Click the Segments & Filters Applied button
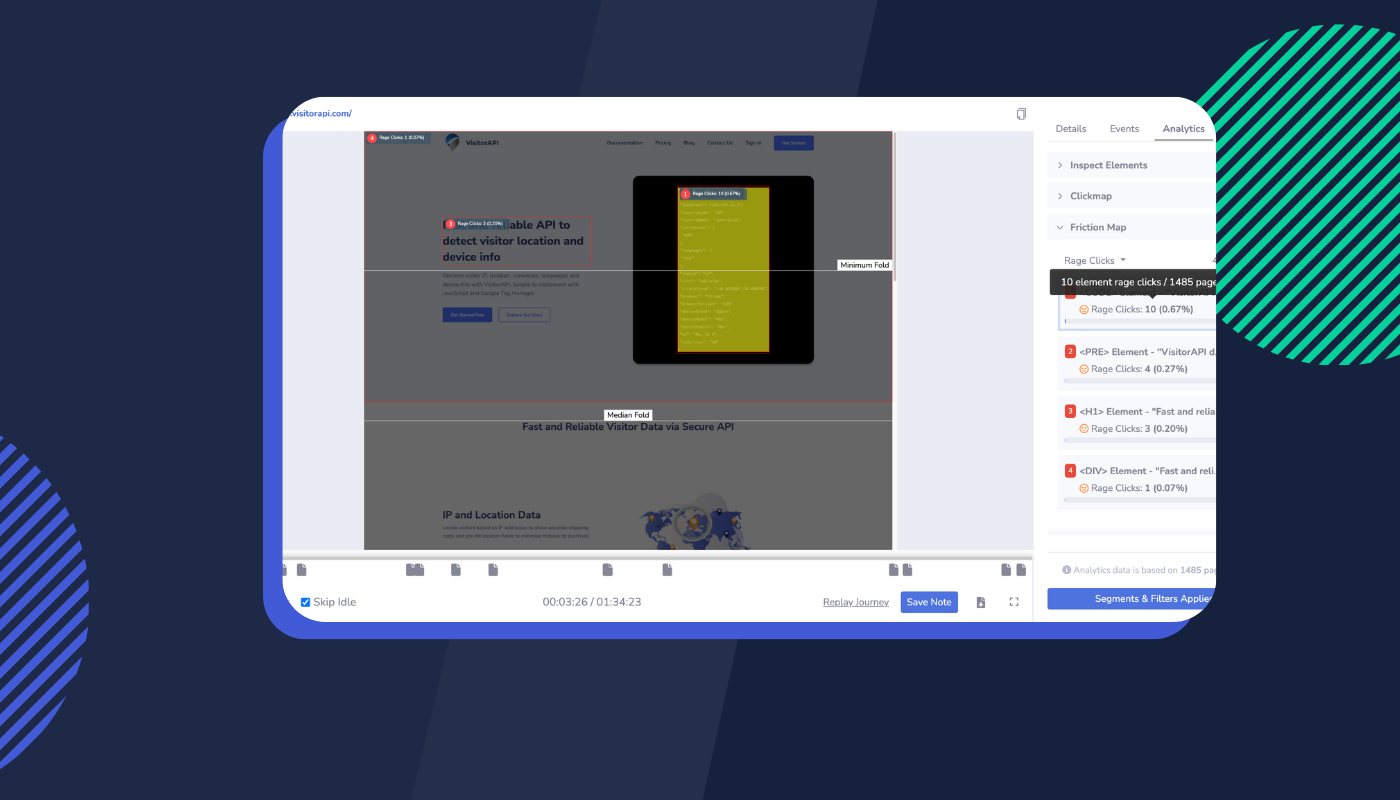1400x800 pixels. pyautogui.click(x=1132, y=599)
